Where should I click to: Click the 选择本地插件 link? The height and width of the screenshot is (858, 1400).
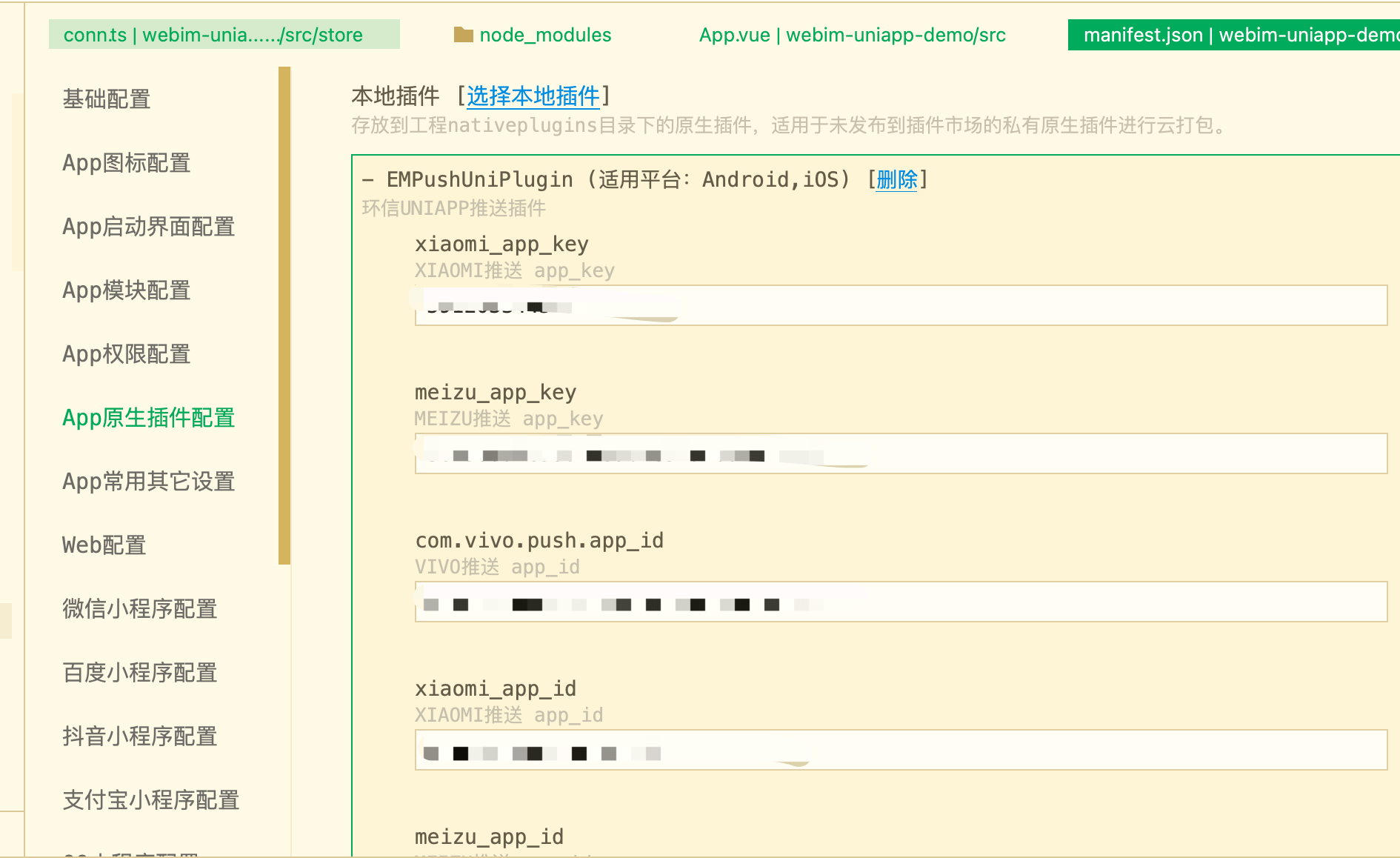pyautogui.click(x=533, y=96)
